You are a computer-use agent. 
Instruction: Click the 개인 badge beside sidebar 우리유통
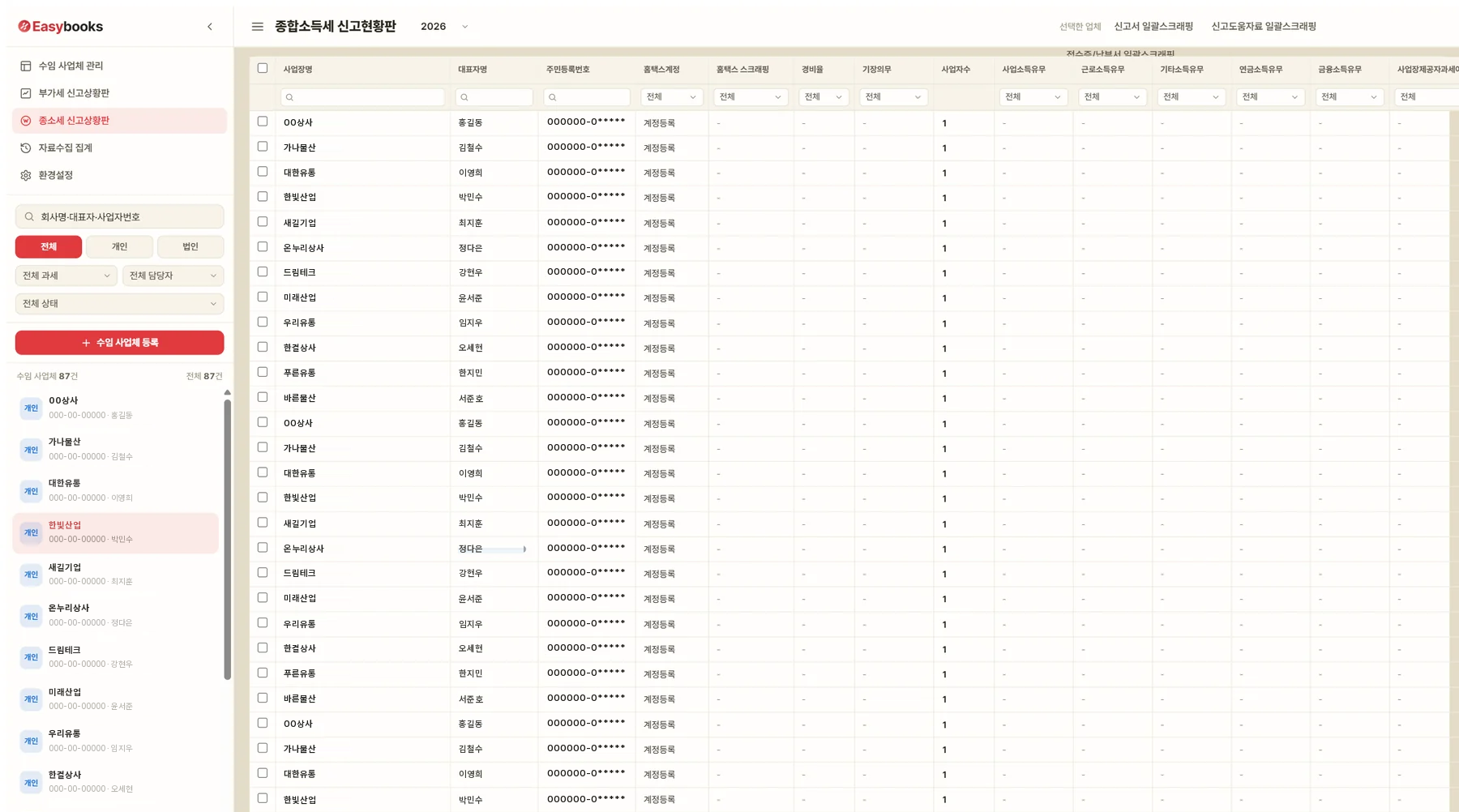31,741
